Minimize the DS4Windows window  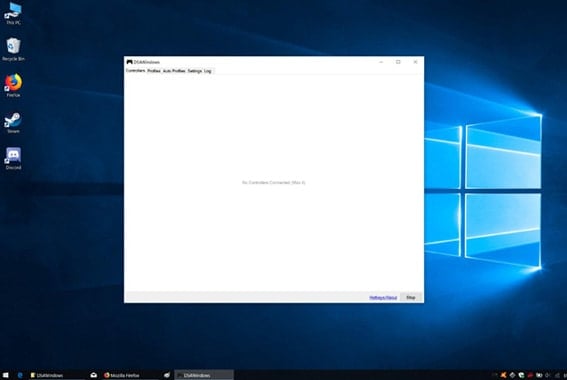click(x=381, y=62)
